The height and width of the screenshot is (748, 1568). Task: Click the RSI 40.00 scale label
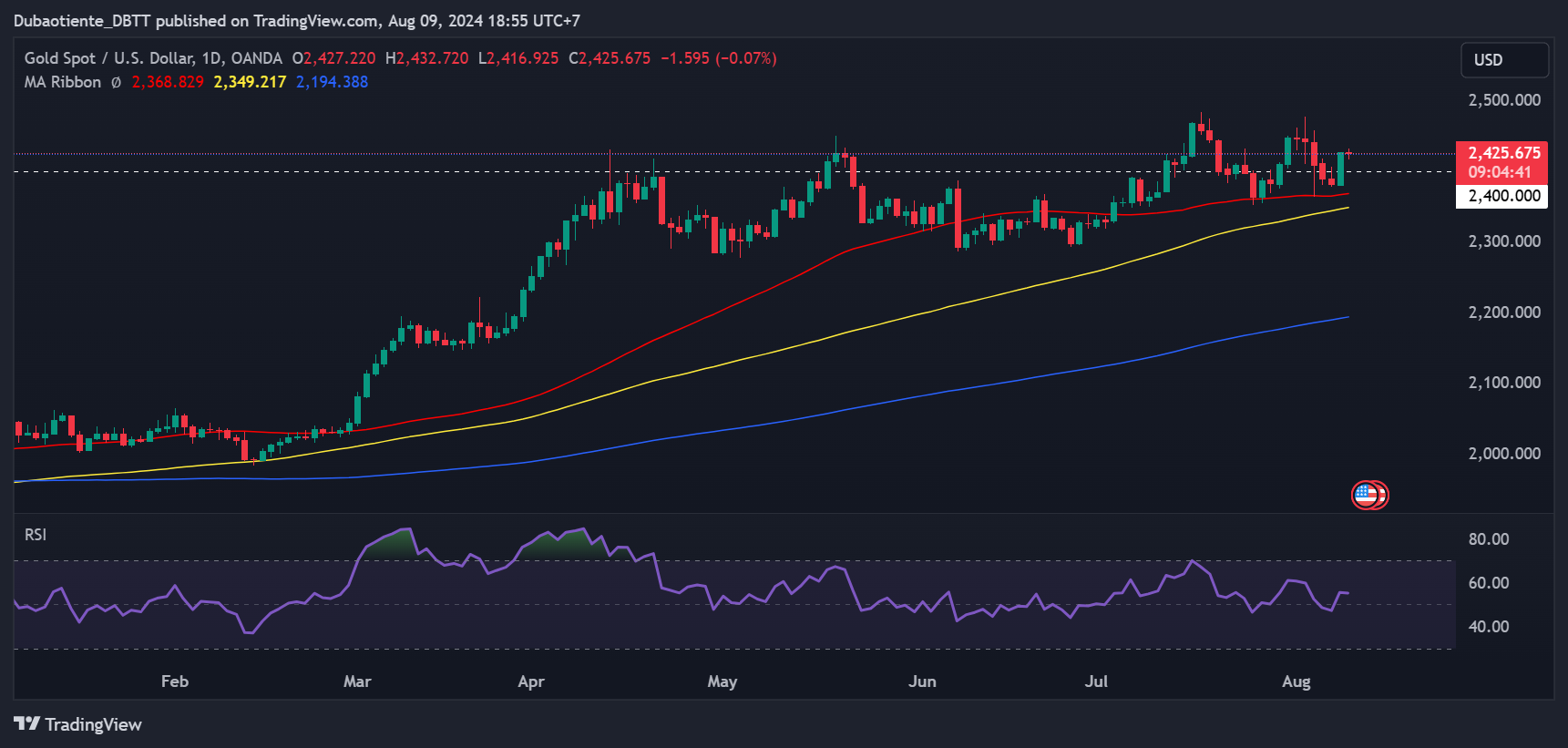[1489, 627]
